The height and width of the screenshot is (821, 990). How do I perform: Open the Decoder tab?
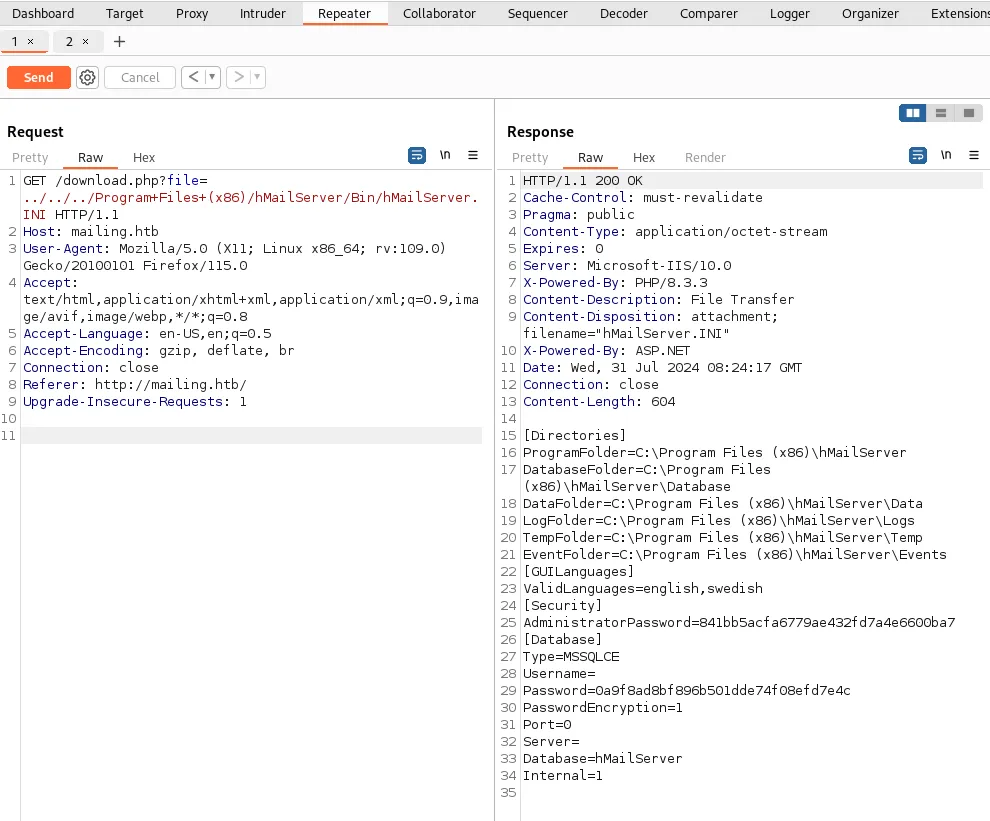(623, 13)
